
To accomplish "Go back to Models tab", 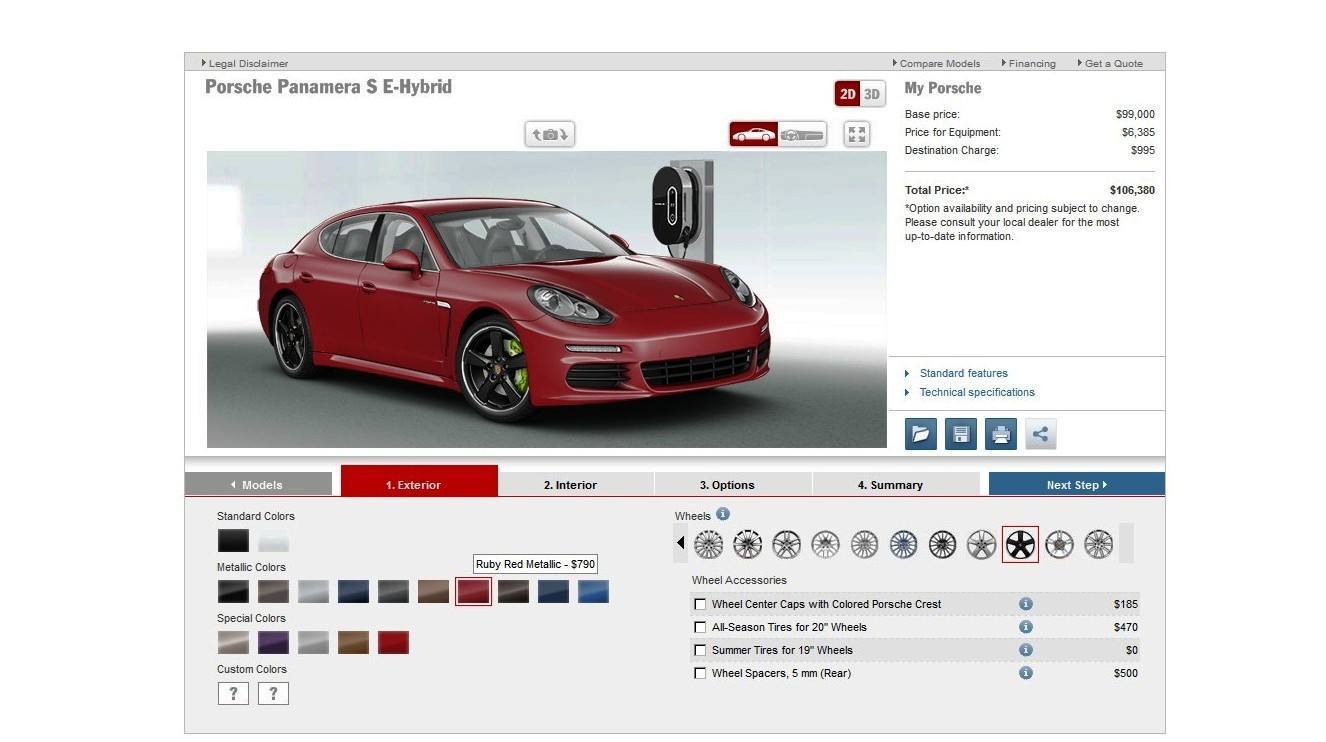I will click(x=258, y=484).
